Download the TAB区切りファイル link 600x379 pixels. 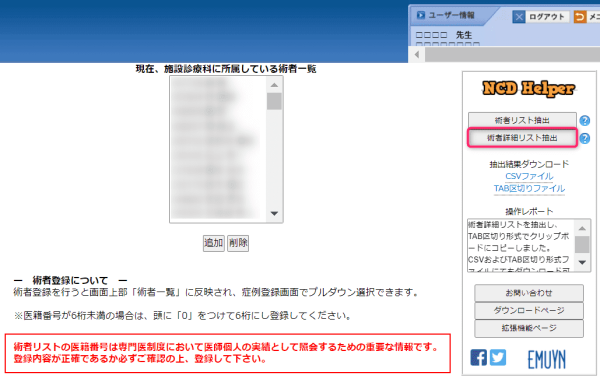tap(529, 188)
